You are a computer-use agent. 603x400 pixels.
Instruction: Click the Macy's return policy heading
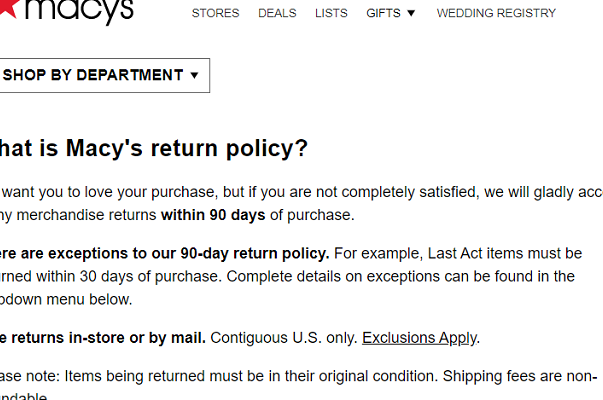tap(153, 149)
